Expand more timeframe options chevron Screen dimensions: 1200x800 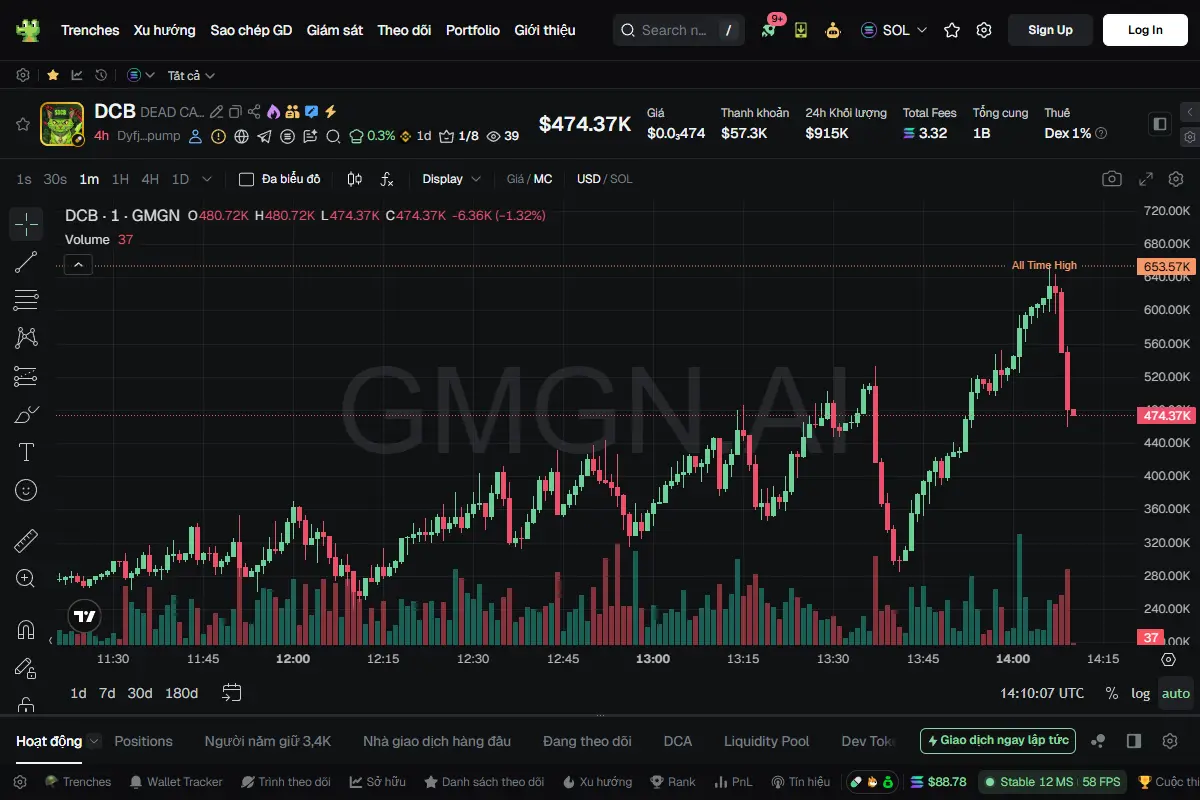coord(207,179)
